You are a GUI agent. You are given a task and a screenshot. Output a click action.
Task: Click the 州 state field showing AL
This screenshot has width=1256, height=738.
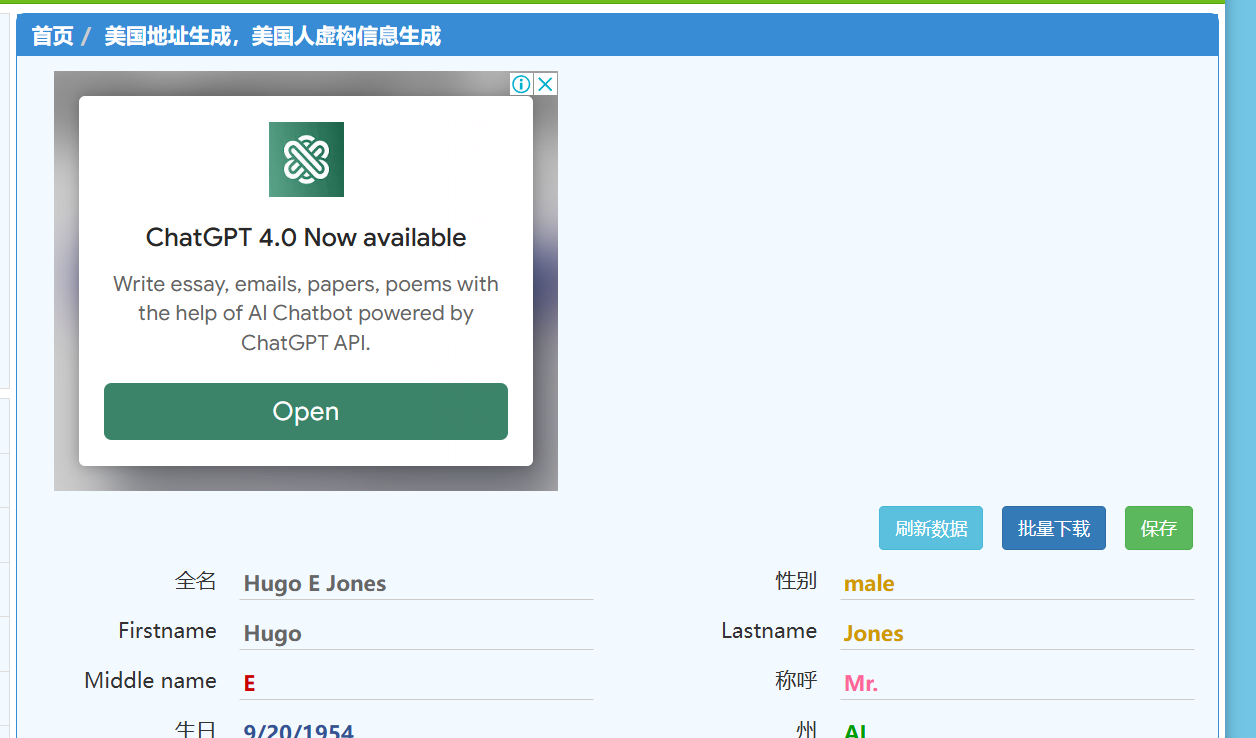[1016, 729]
